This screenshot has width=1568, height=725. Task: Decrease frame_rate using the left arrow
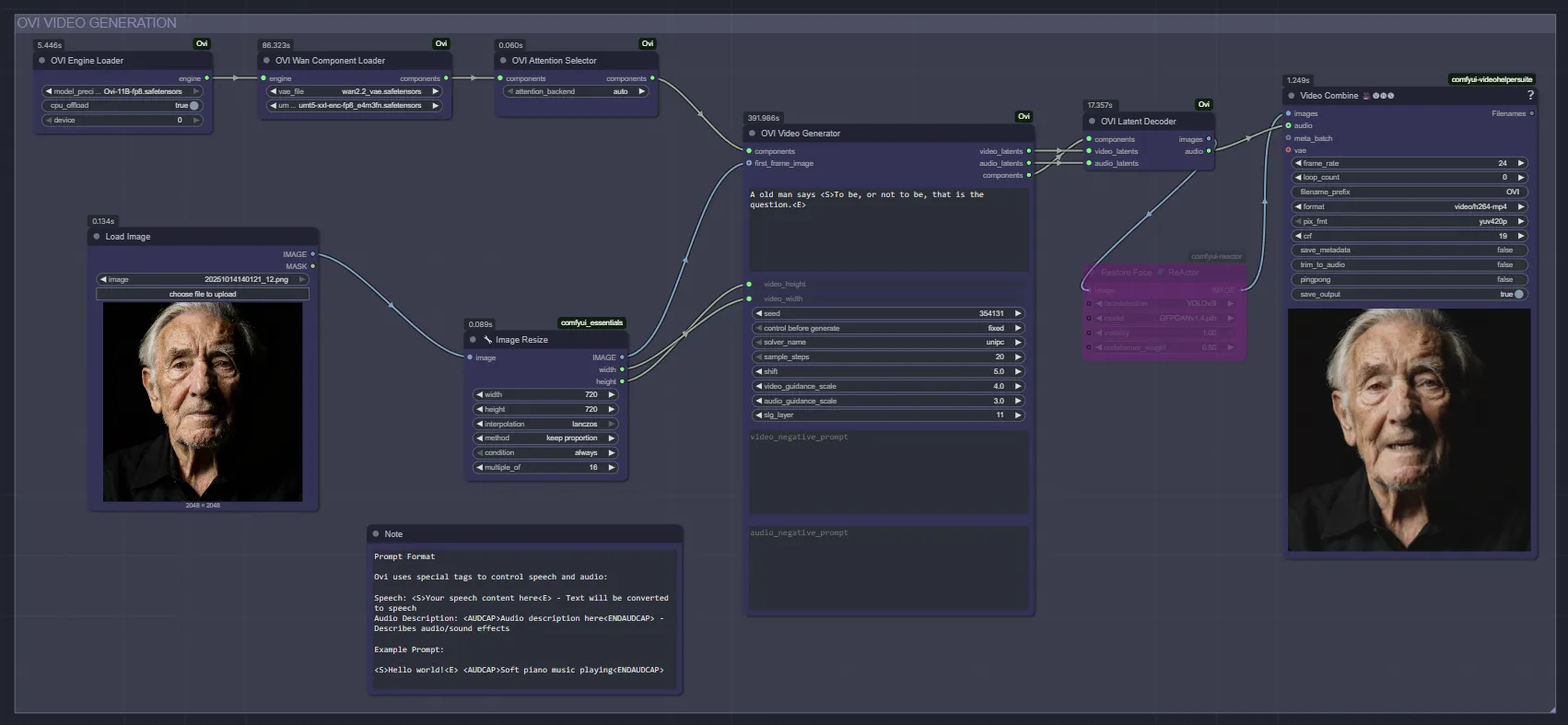(1298, 164)
